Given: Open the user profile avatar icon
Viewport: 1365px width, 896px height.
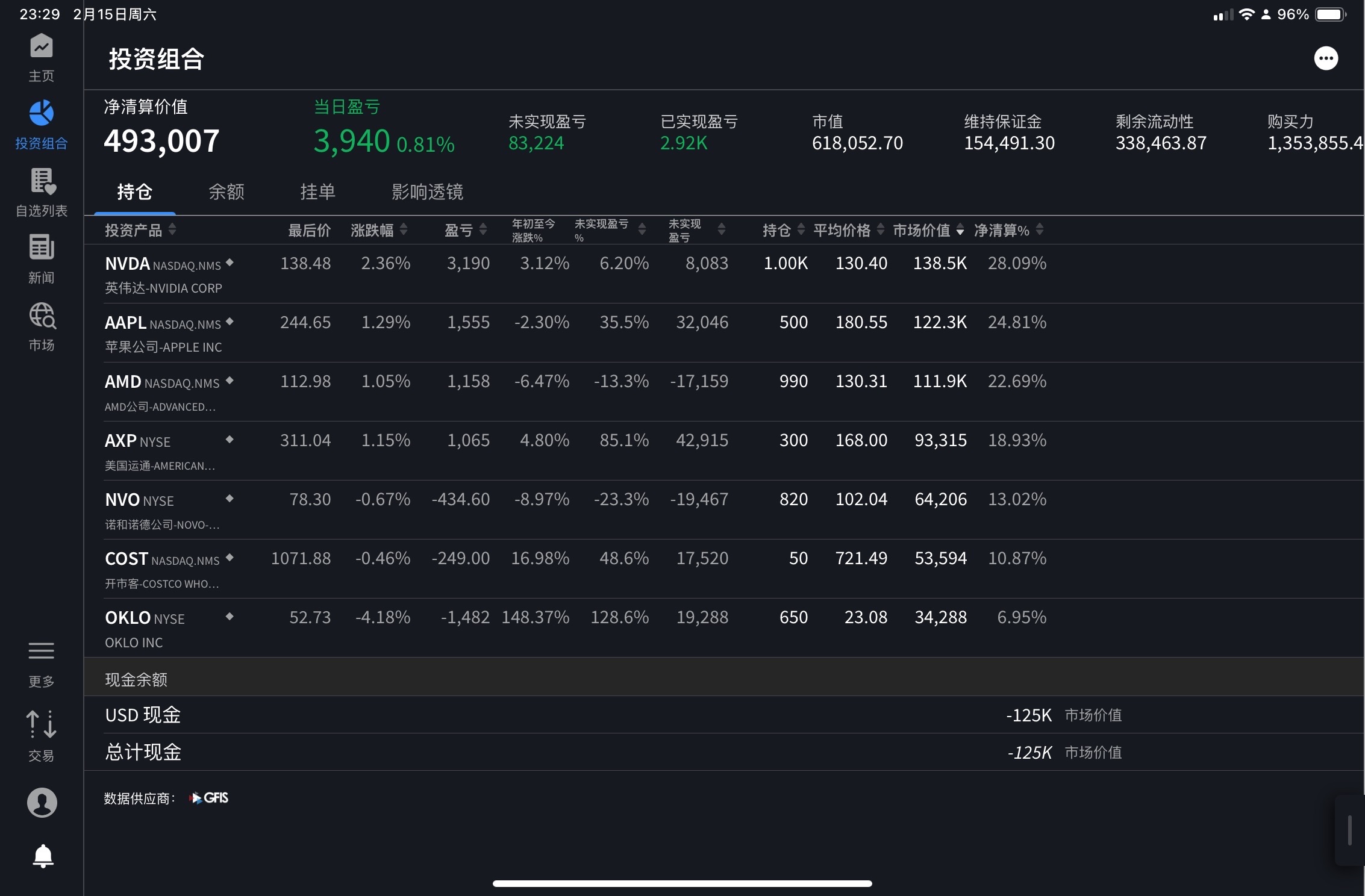Looking at the screenshot, I should click(42, 803).
